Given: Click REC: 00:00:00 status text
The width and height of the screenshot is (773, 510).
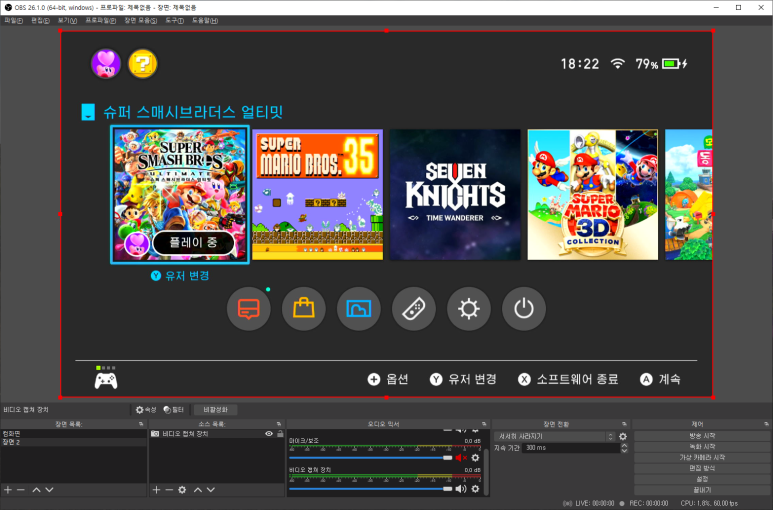Looking at the screenshot, I should point(648,503).
